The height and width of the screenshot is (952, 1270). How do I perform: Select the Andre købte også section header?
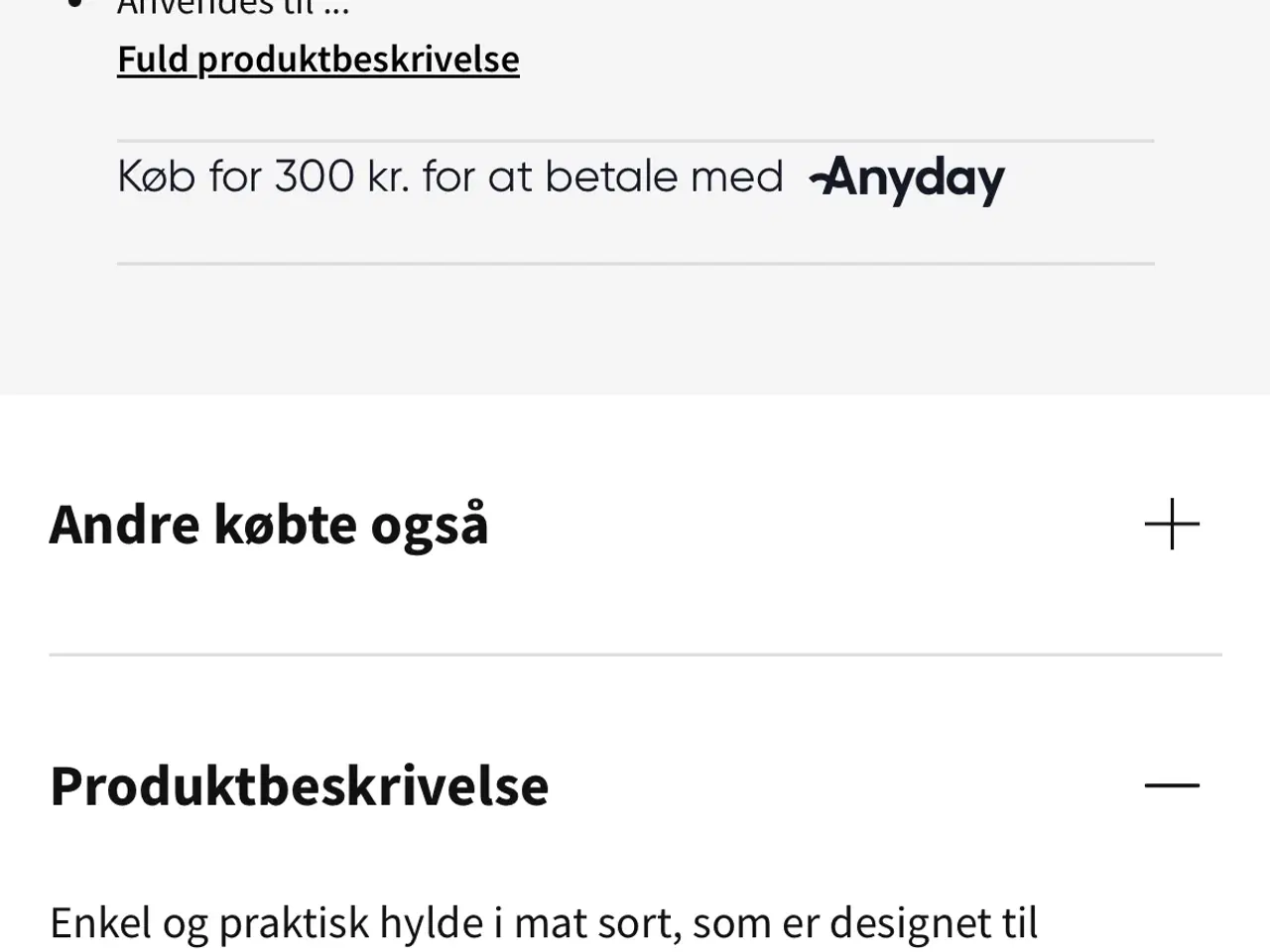click(269, 524)
